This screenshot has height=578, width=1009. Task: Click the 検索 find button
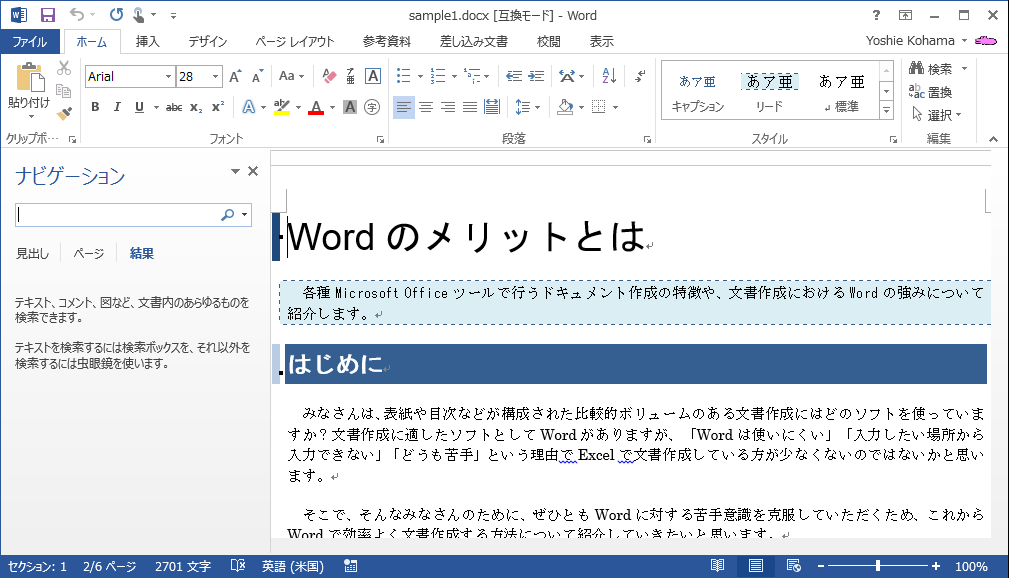931,68
